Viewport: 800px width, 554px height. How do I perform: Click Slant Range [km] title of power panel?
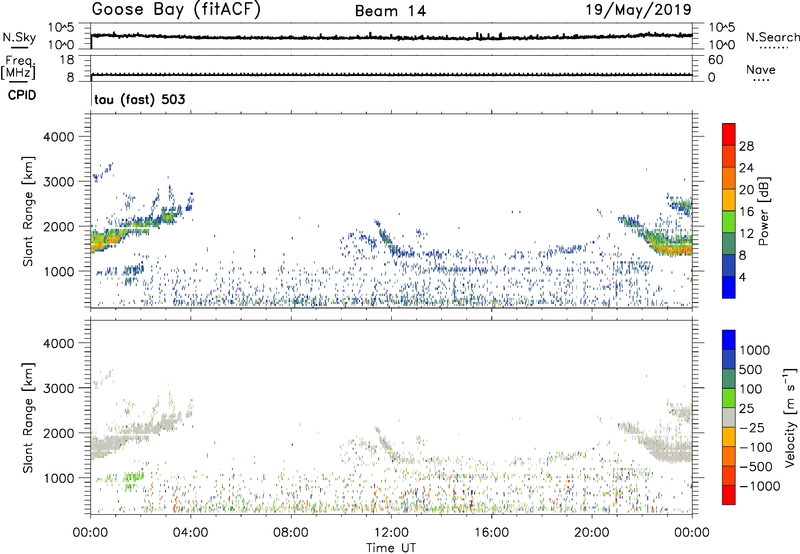click(x=28, y=212)
